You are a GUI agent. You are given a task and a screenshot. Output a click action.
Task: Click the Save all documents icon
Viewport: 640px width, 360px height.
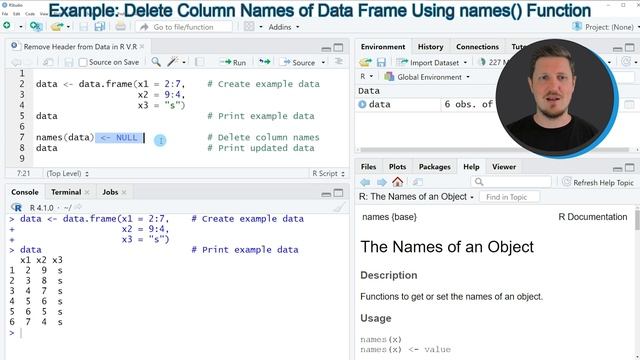[x=99, y=27]
